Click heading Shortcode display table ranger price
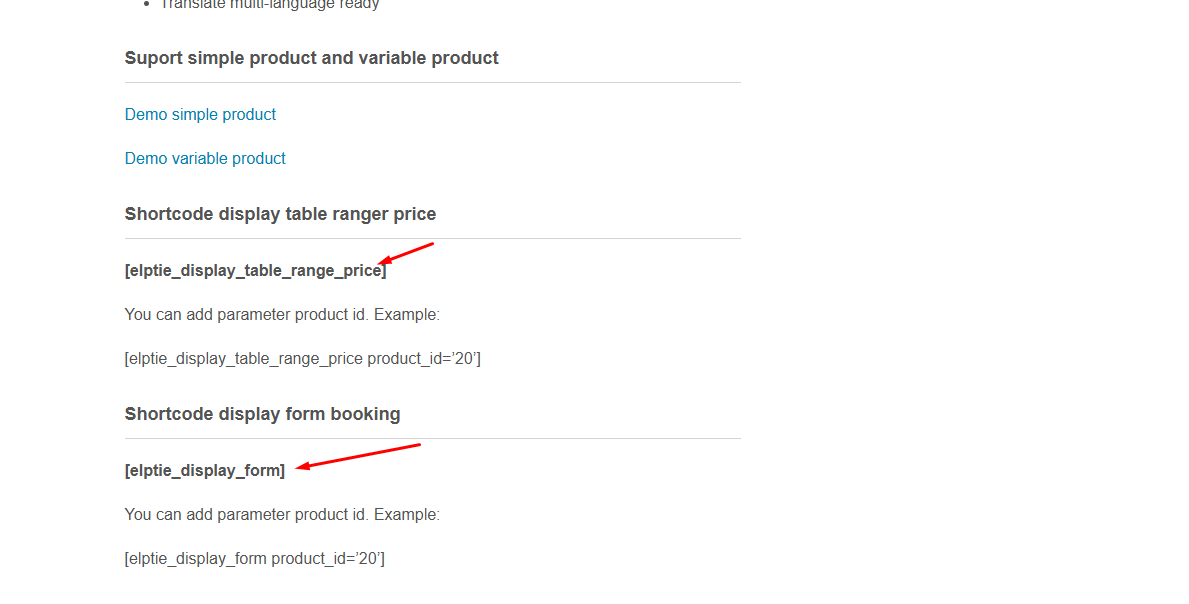The height and width of the screenshot is (604, 1189). [281, 214]
